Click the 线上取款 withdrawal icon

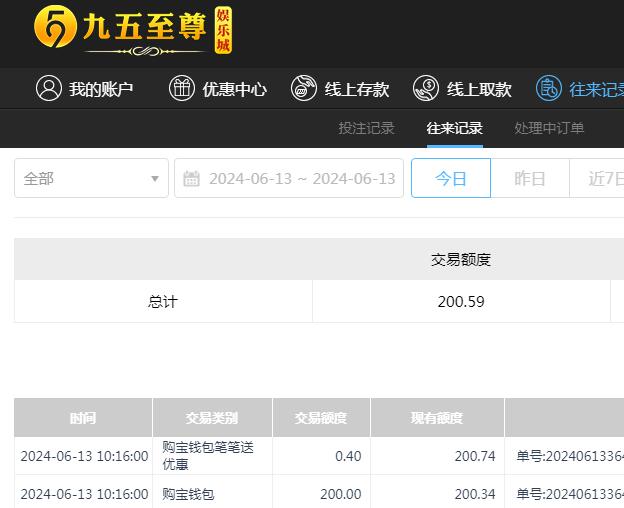click(x=426, y=88)
